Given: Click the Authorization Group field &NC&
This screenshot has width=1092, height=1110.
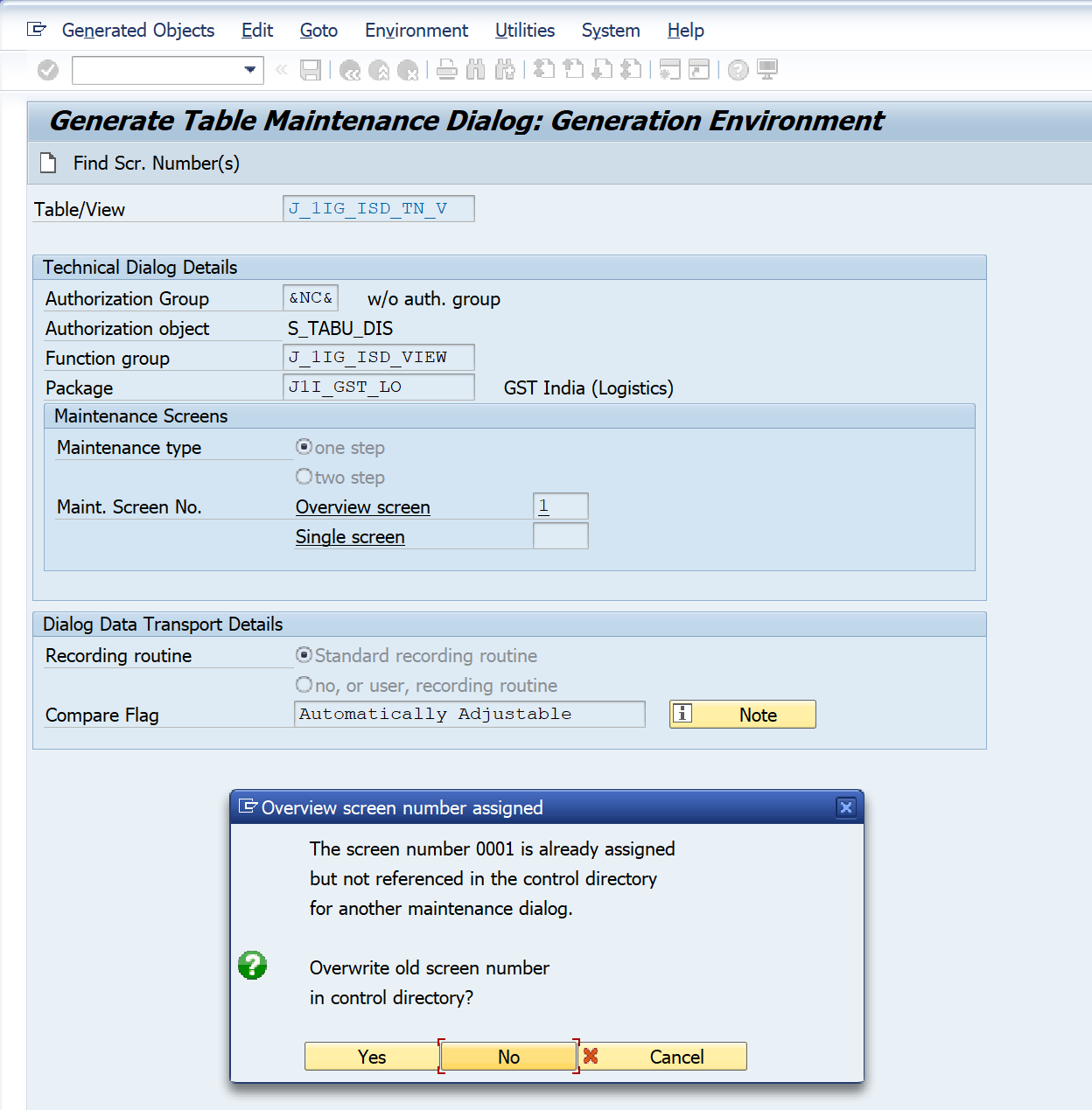Looking at the screenshot, I should coord(311,298).
